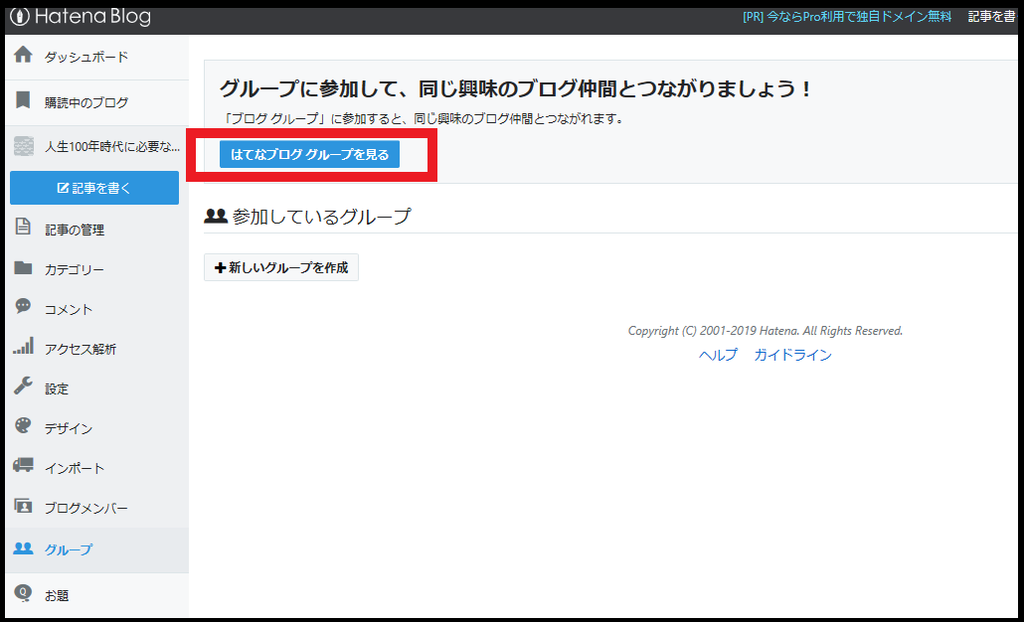Click the Q bubble icon beside お題
Screen dimensions: 1024x622
23,593
